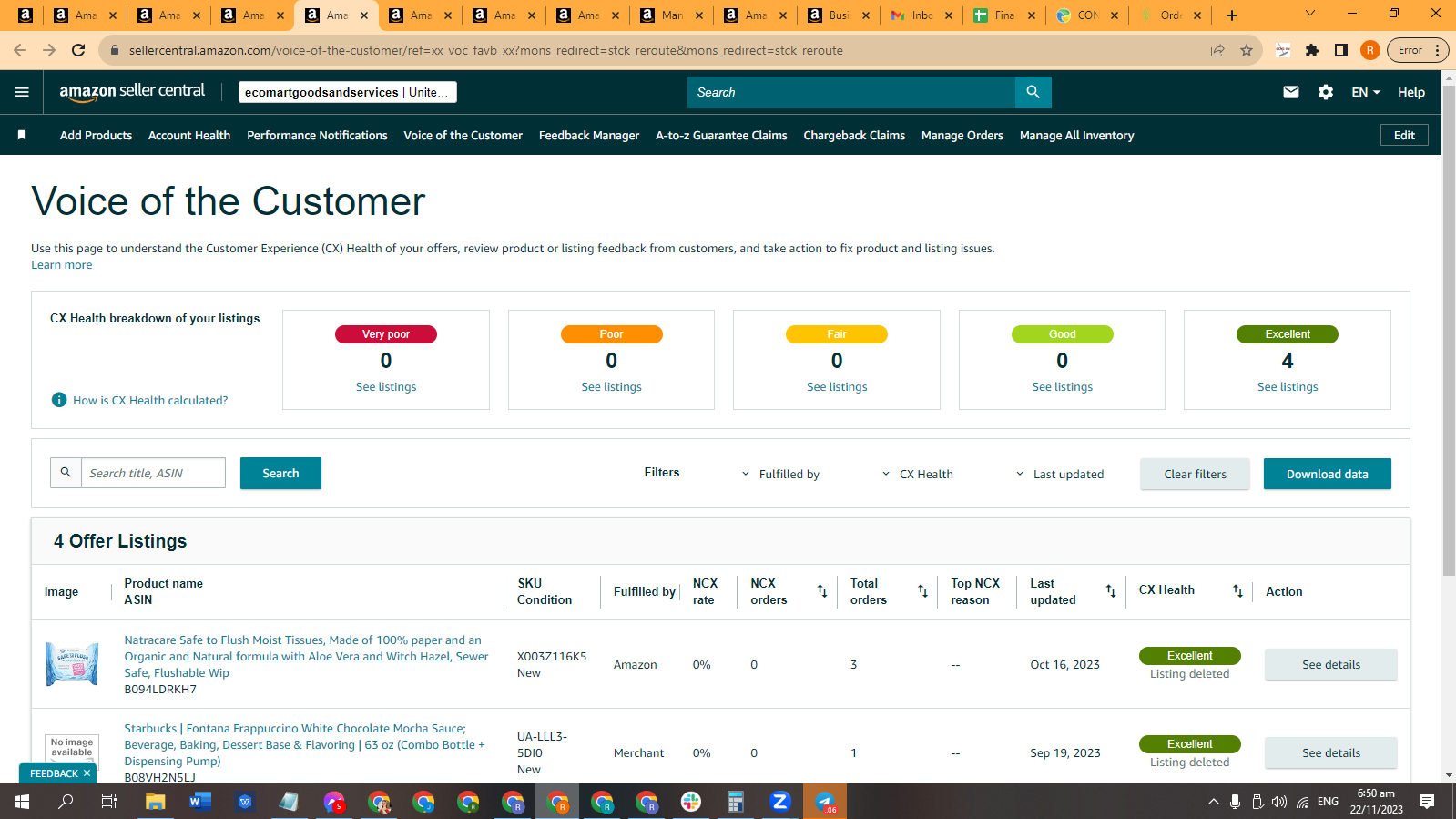Open the Chrome side panel
The height and width of the screenshot is (819, 1456).
pyautogui.click(x=1341, y=50)
